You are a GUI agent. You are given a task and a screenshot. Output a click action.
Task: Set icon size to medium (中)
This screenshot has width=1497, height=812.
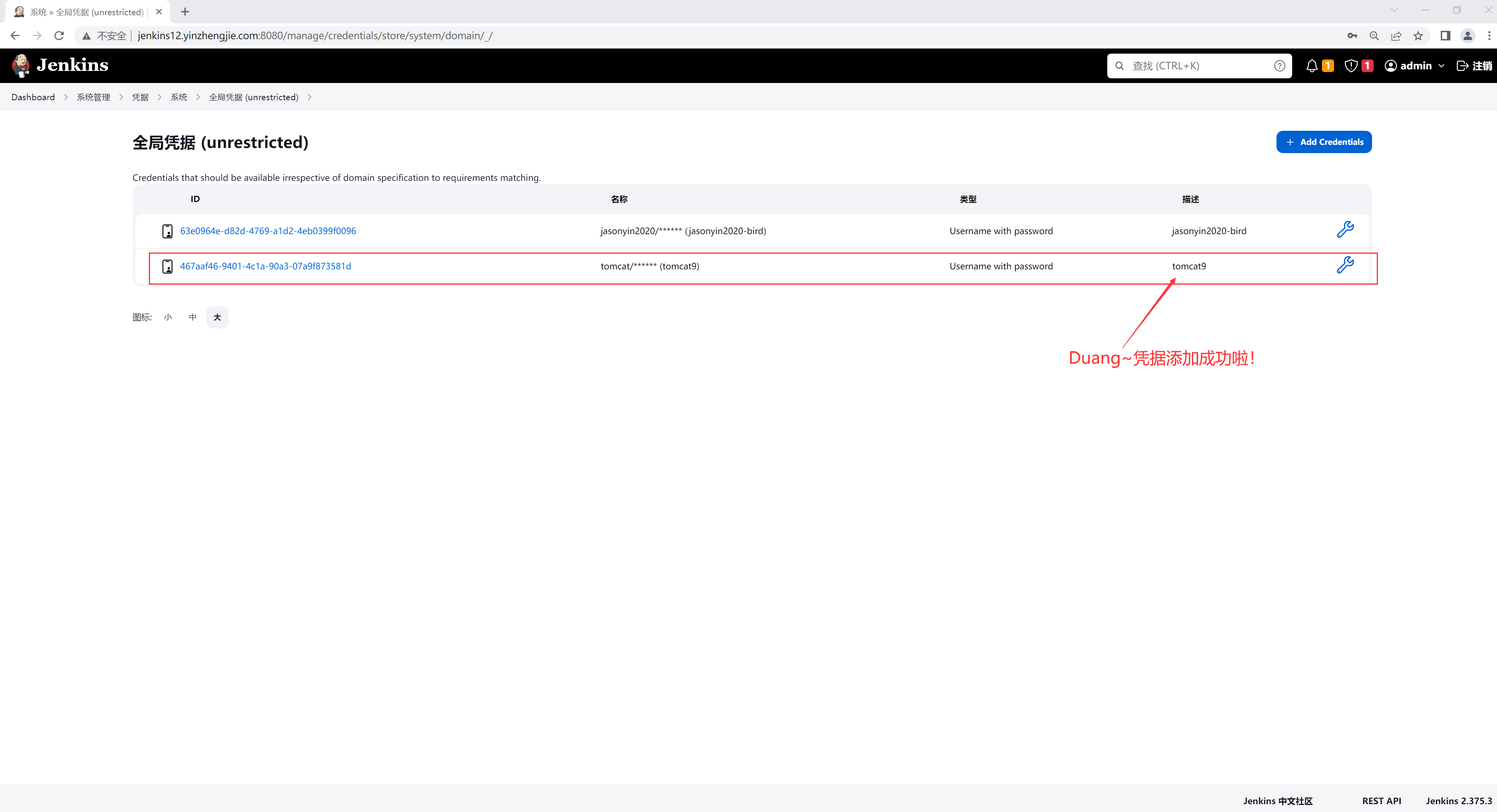[x=192, y=317]
